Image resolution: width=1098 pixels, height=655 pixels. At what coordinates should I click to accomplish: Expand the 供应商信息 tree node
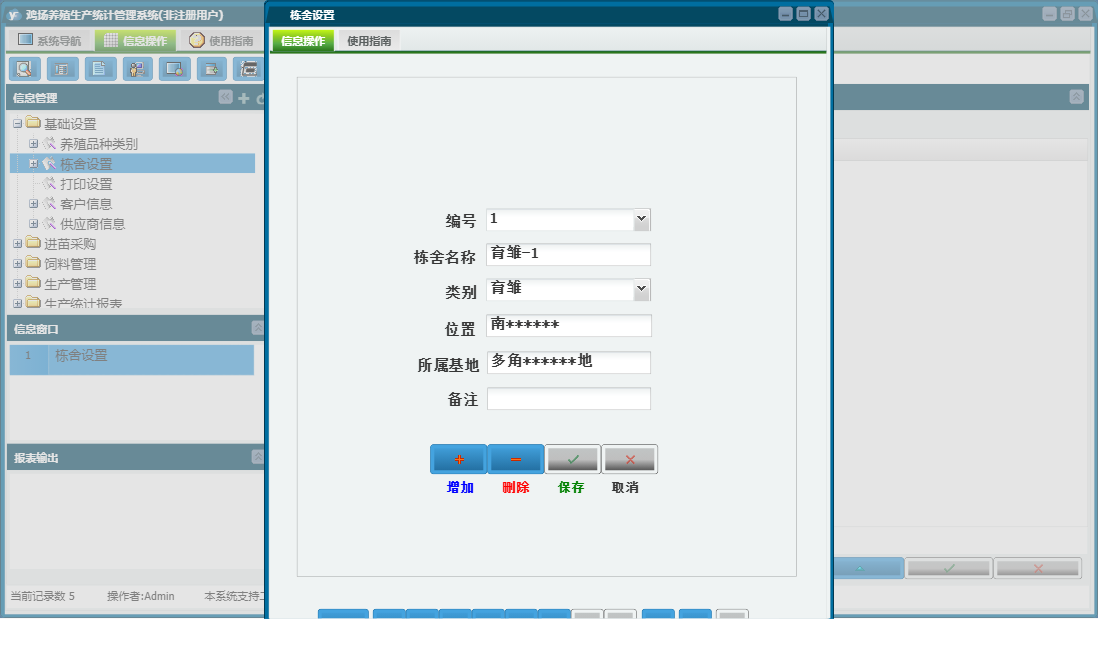33,223
